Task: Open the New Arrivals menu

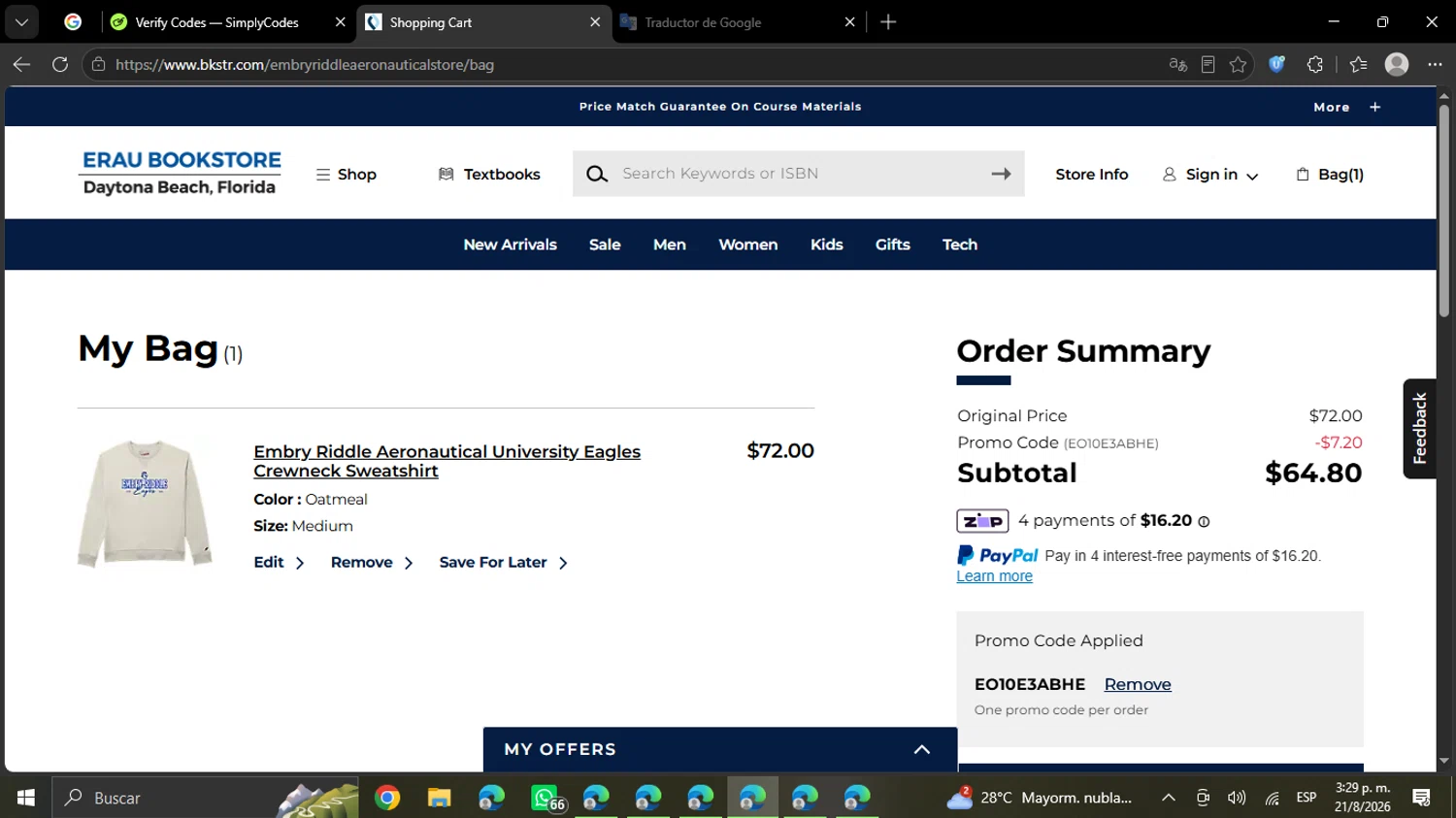Action: (x=510, y=245)
